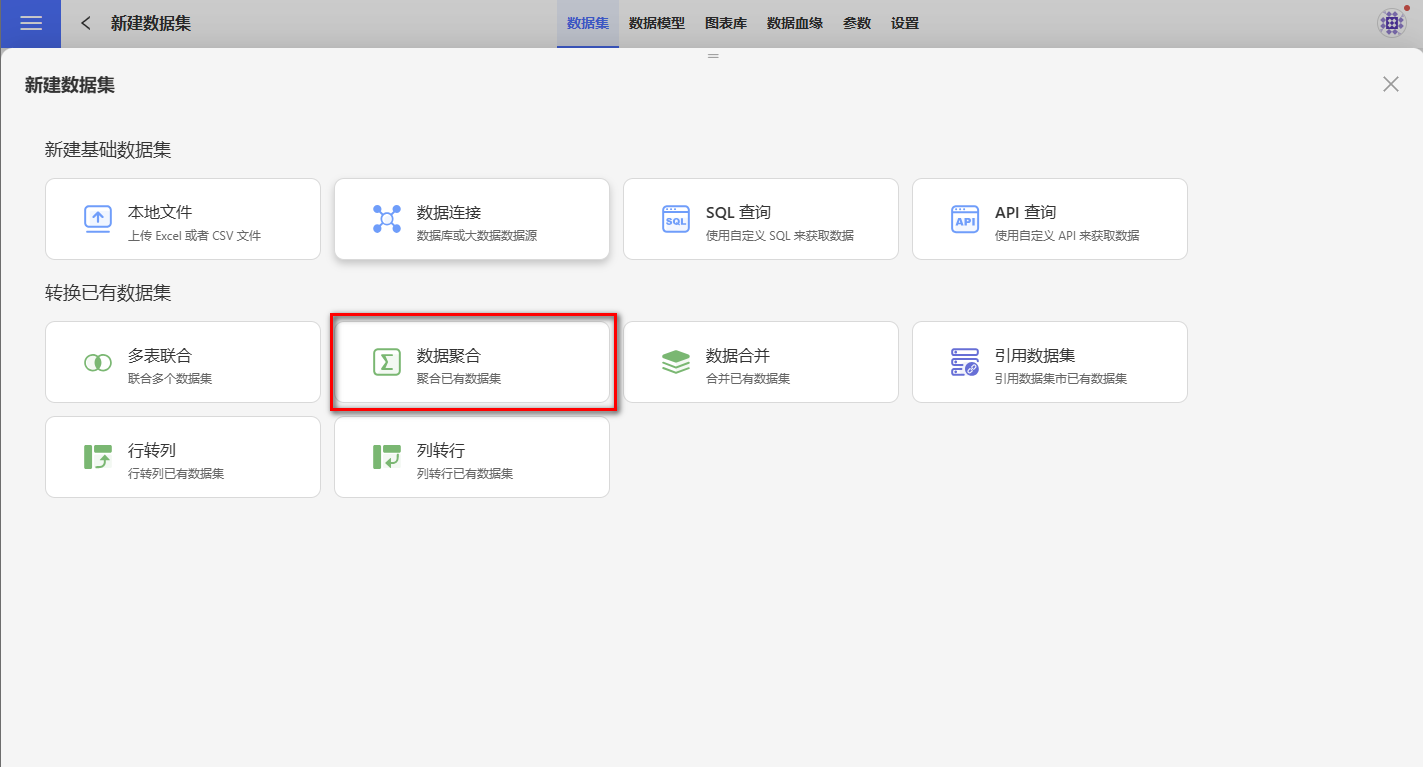Click the API query icon
Image resolution: width=1423 pixels, height=767 pixels.
click(965, 219)
